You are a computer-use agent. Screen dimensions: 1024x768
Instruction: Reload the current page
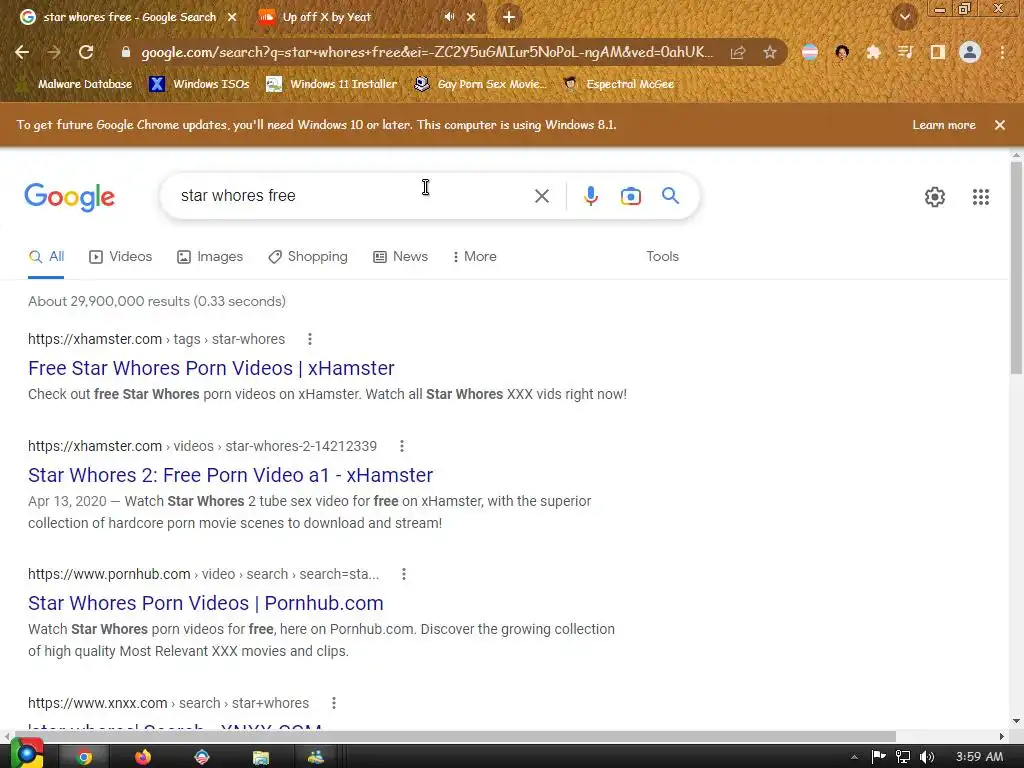[86, 52]
